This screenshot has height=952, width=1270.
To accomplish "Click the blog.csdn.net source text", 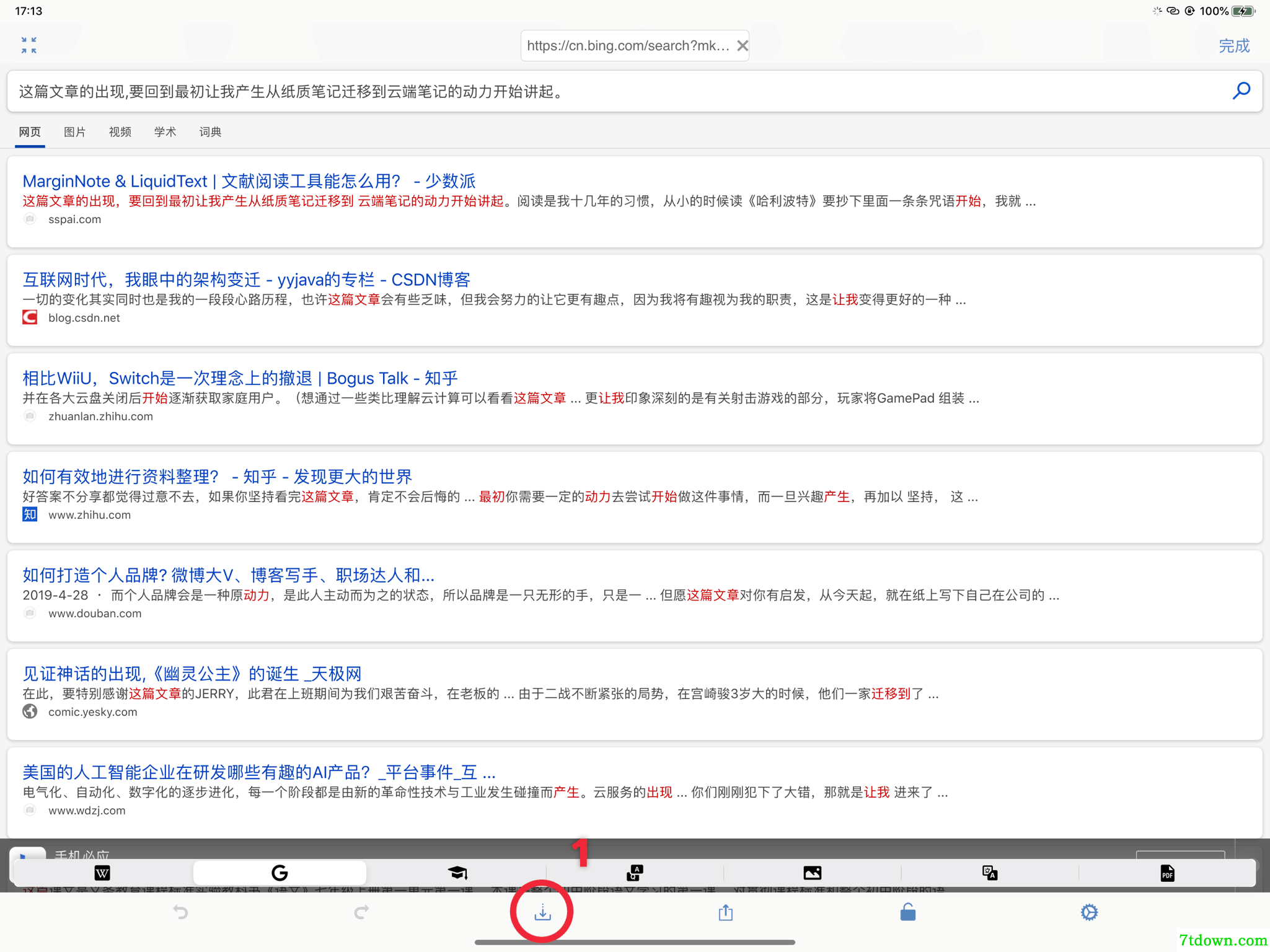I will (x=84, y=318).
